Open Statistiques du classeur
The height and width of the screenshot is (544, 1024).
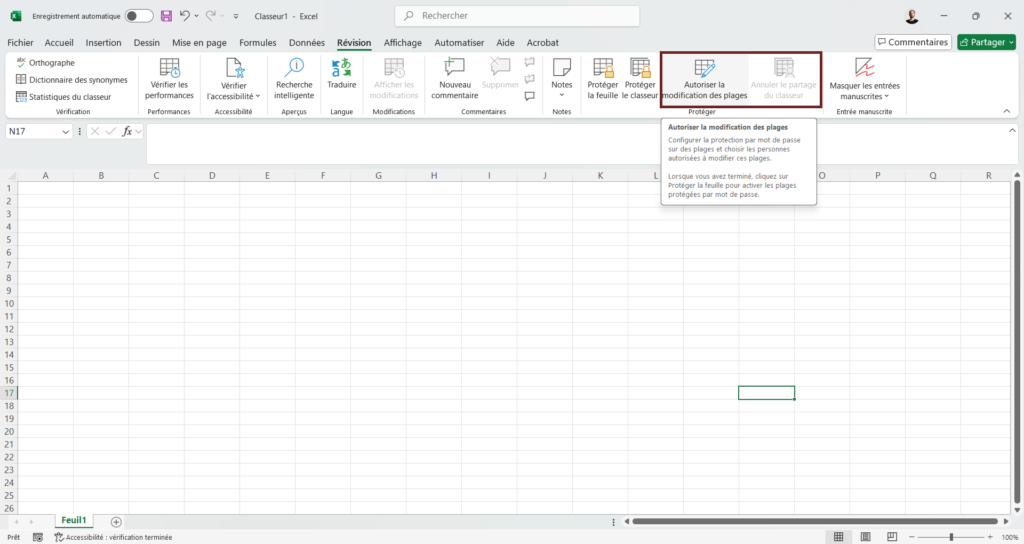[x=63, y=97]
